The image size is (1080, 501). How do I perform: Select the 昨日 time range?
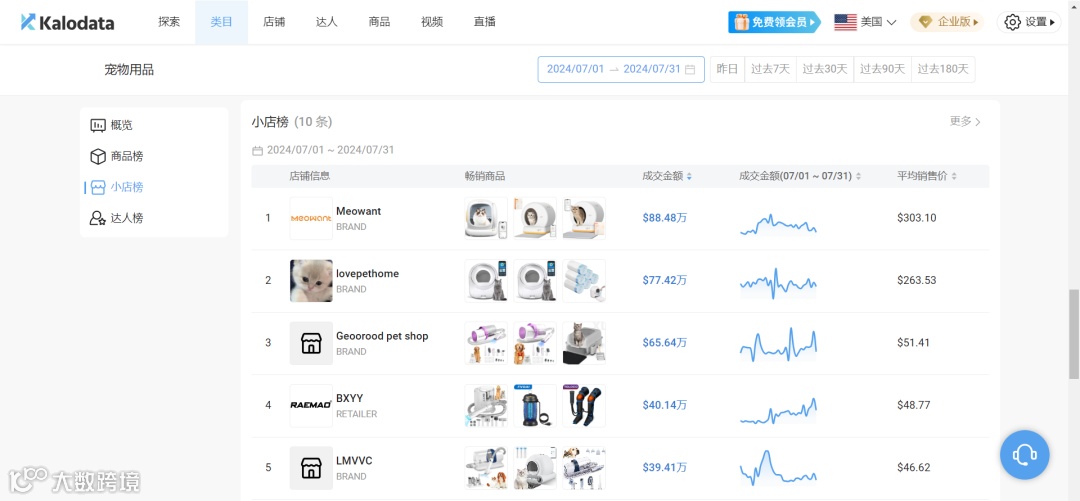(x=727, y=70)
